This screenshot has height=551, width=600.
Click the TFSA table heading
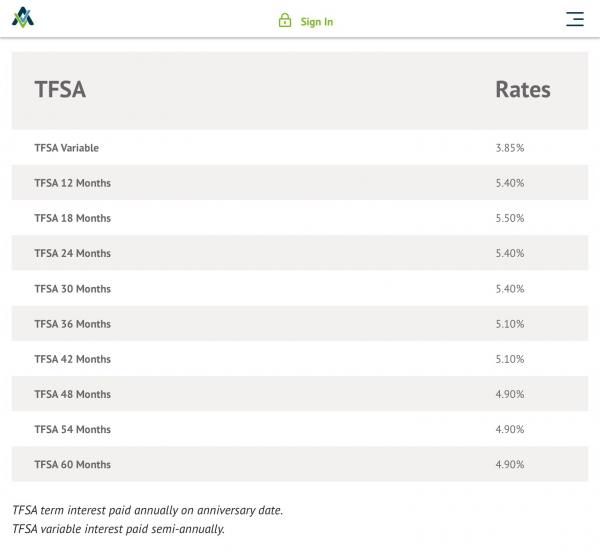[60, 89]
